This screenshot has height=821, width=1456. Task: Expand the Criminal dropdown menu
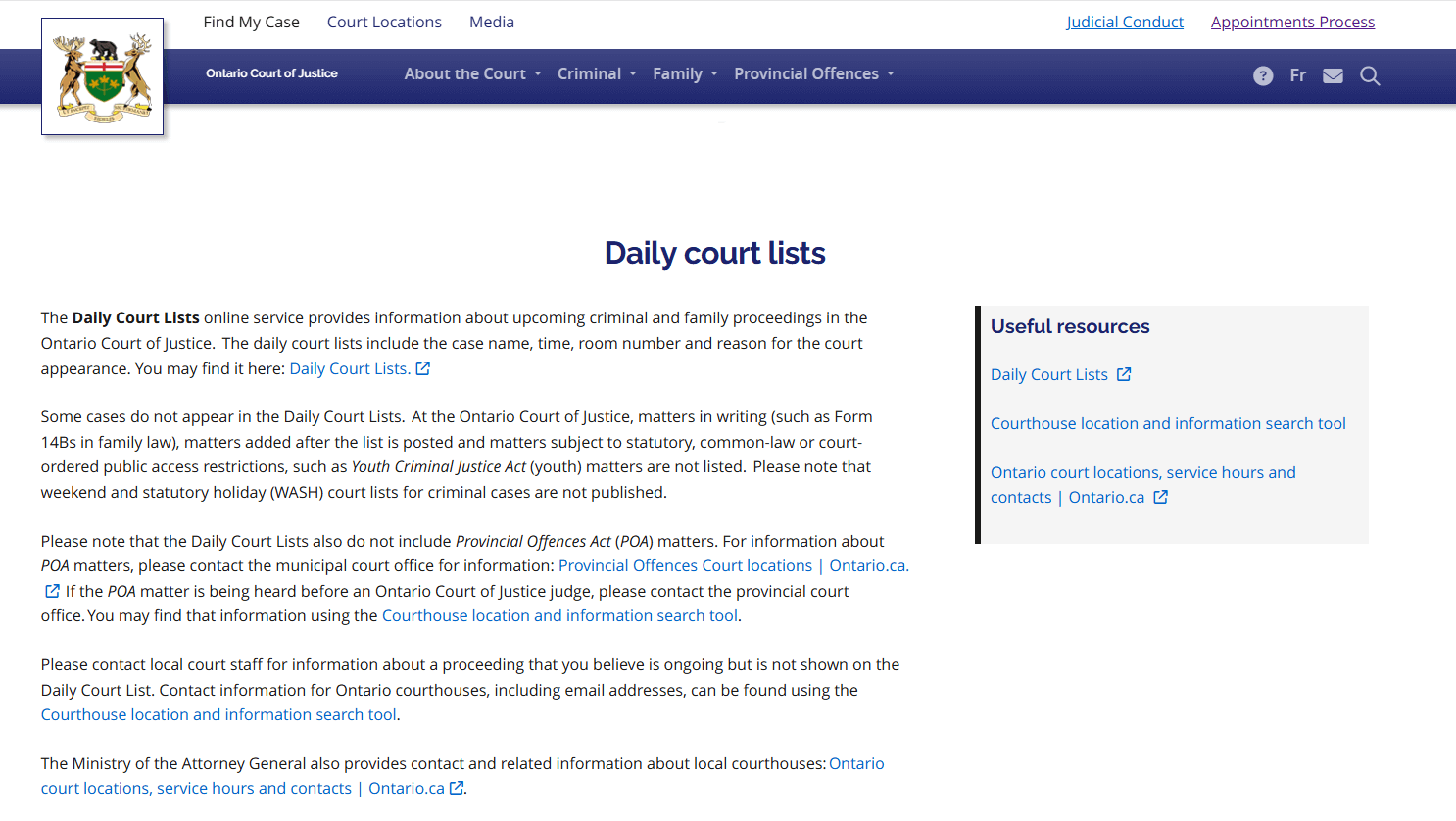pos(597,74)
